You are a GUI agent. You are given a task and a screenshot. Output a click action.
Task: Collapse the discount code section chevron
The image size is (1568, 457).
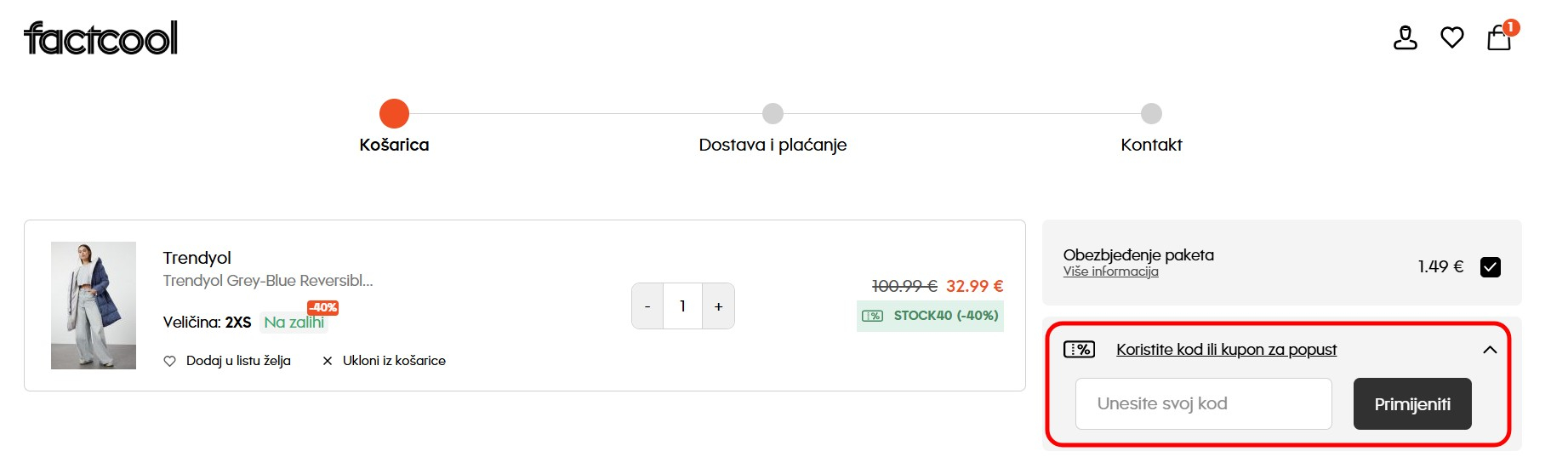pos(1490,350)
